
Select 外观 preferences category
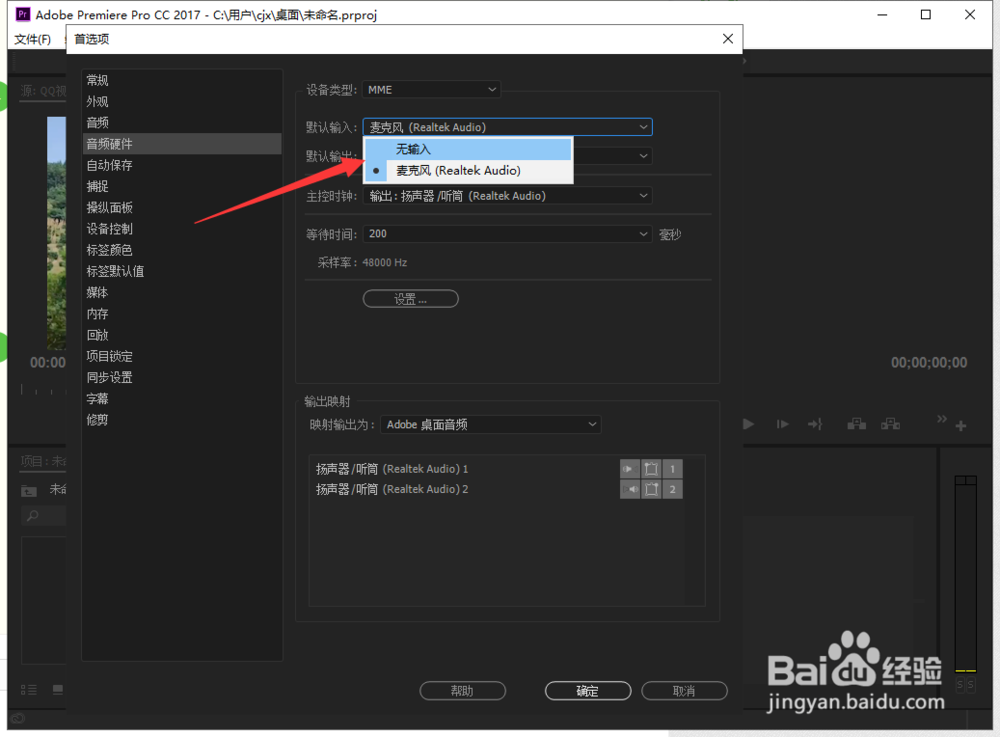point(182,101)
